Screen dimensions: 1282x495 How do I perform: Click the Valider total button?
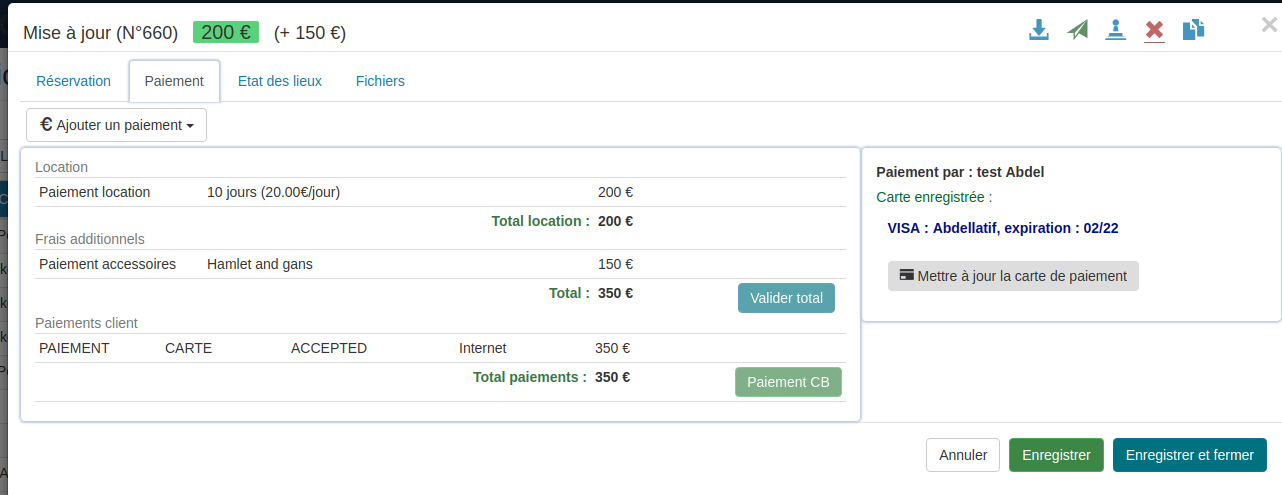pyautogui.click(x=786, y=298)
